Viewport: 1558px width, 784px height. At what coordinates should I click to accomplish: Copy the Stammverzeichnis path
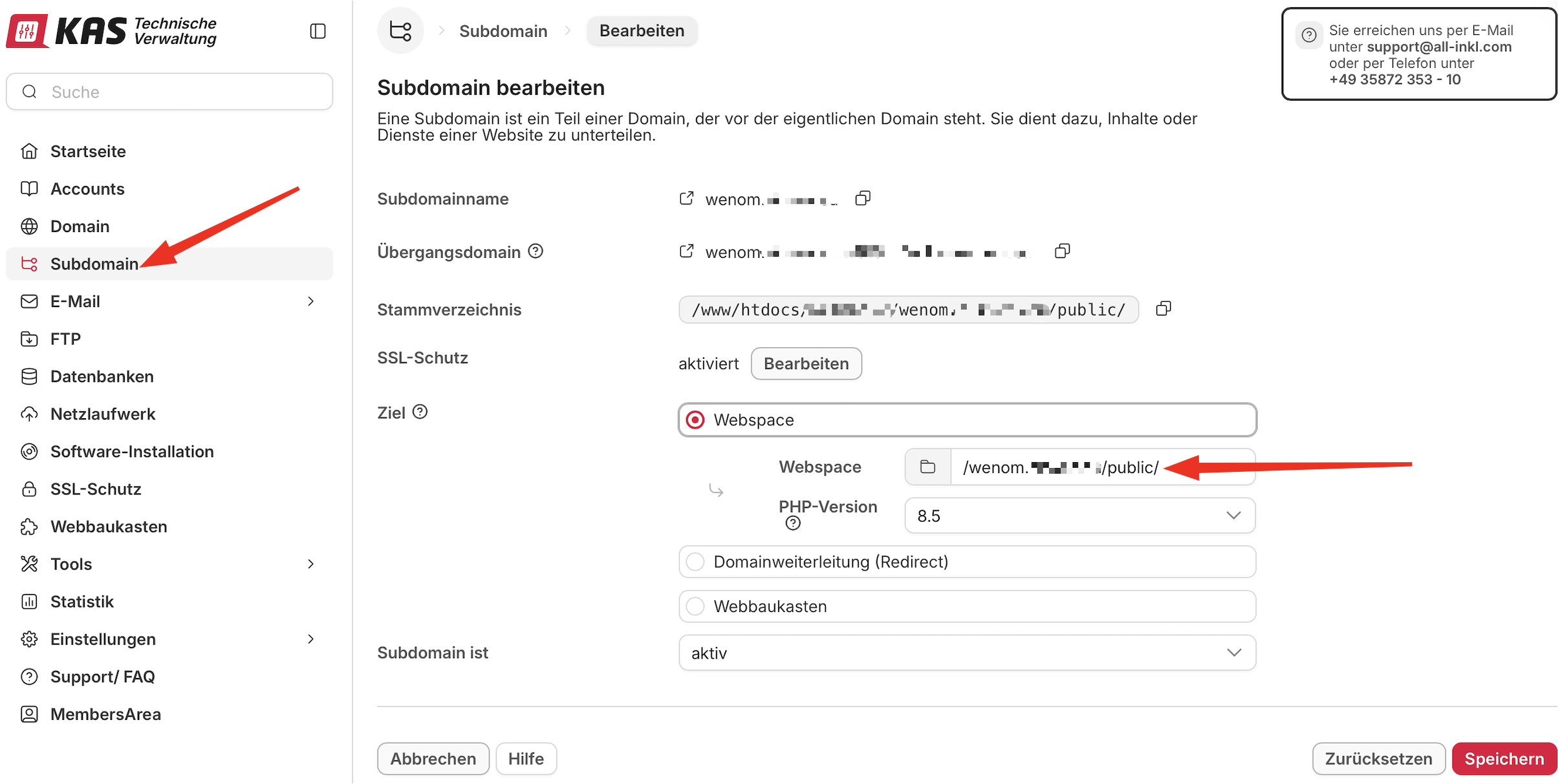tap(1162, 308)
